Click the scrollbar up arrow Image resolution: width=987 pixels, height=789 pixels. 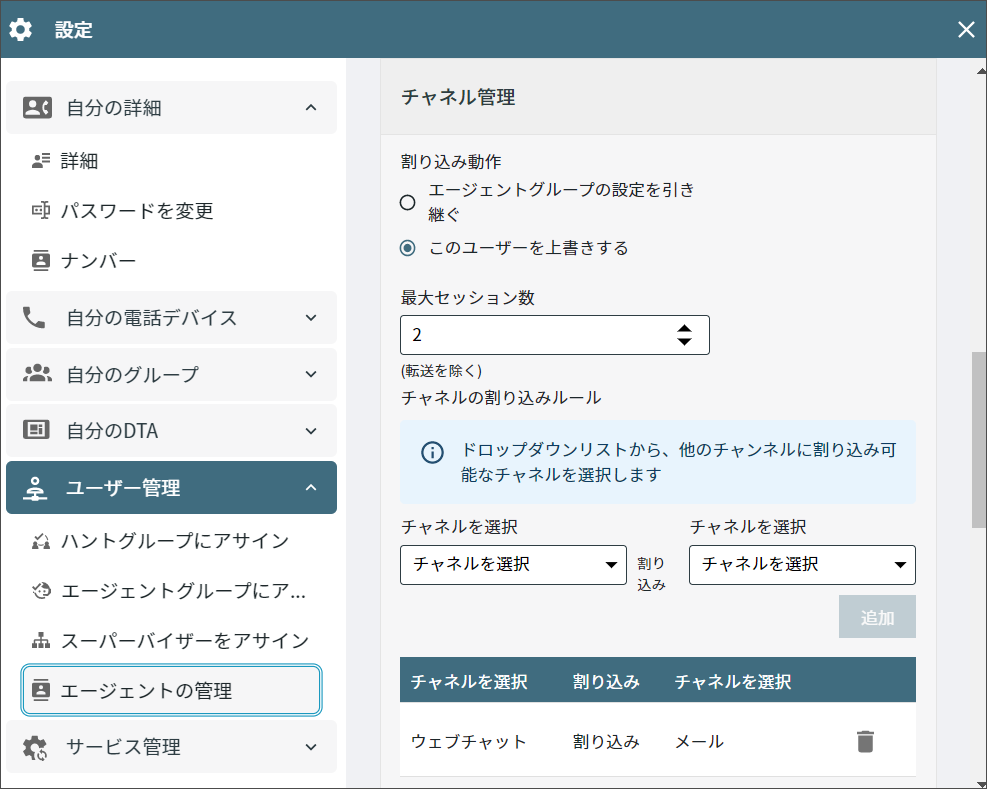(x=981, y=71)
